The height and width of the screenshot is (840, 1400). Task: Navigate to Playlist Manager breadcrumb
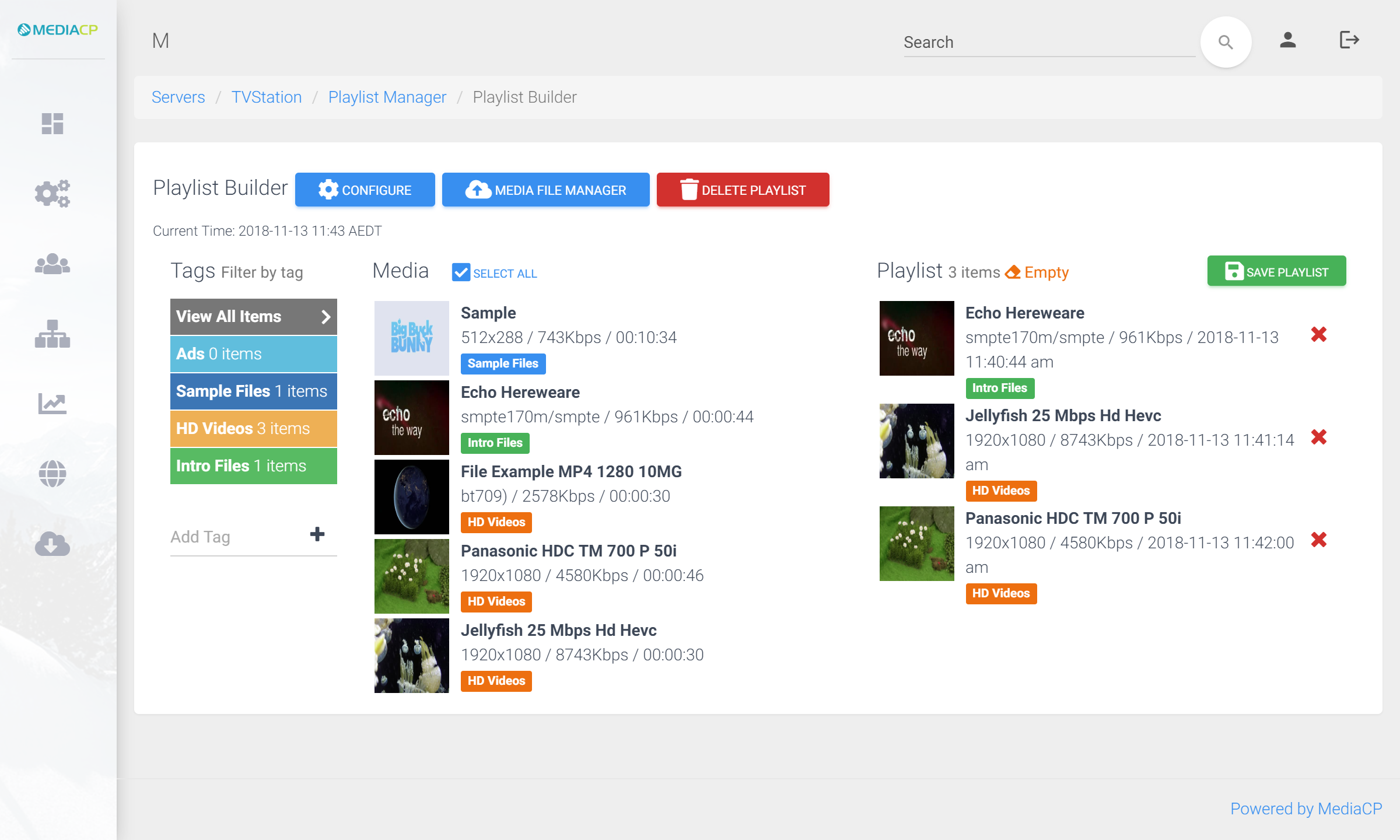pyautogui.click(x=387, y=97)
